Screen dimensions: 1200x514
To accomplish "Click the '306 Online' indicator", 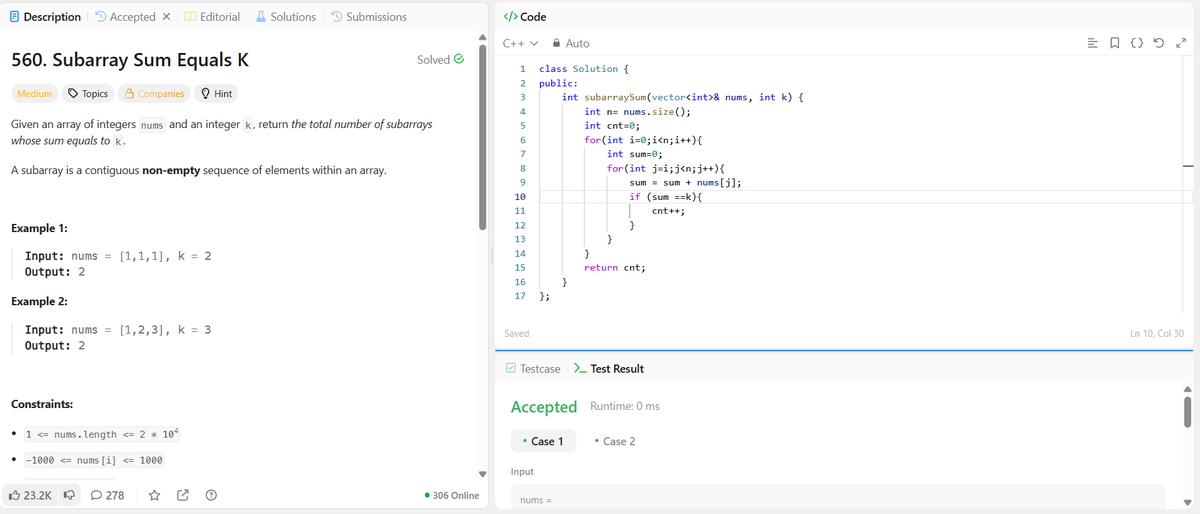I will pos(452,495).
